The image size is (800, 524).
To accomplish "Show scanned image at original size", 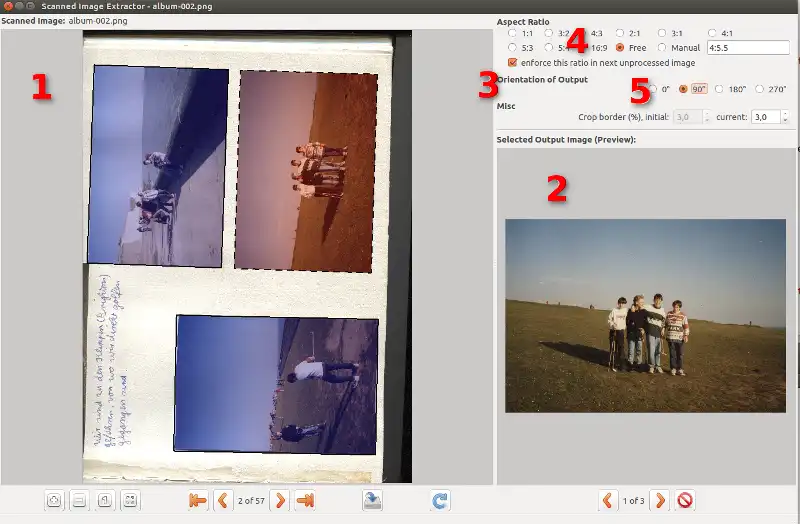I will pos(105,501).
